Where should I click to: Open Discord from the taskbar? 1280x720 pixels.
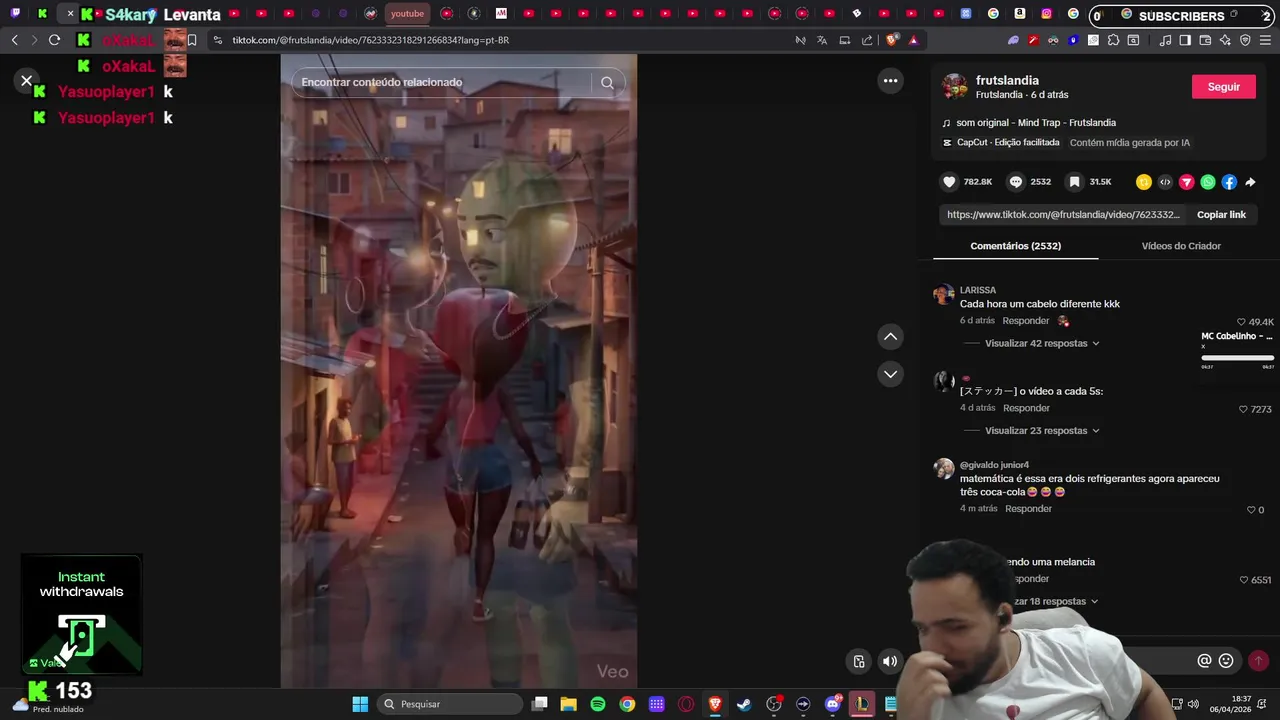[x=832, y=704]
